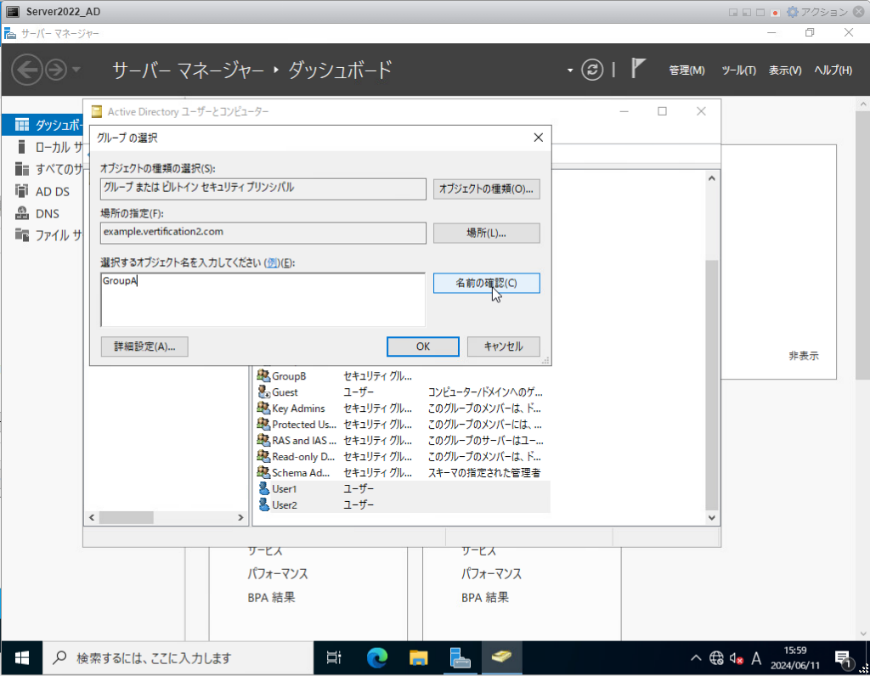
Task: Launch Microsoft Edge from the taskbar
Action: 377,658
